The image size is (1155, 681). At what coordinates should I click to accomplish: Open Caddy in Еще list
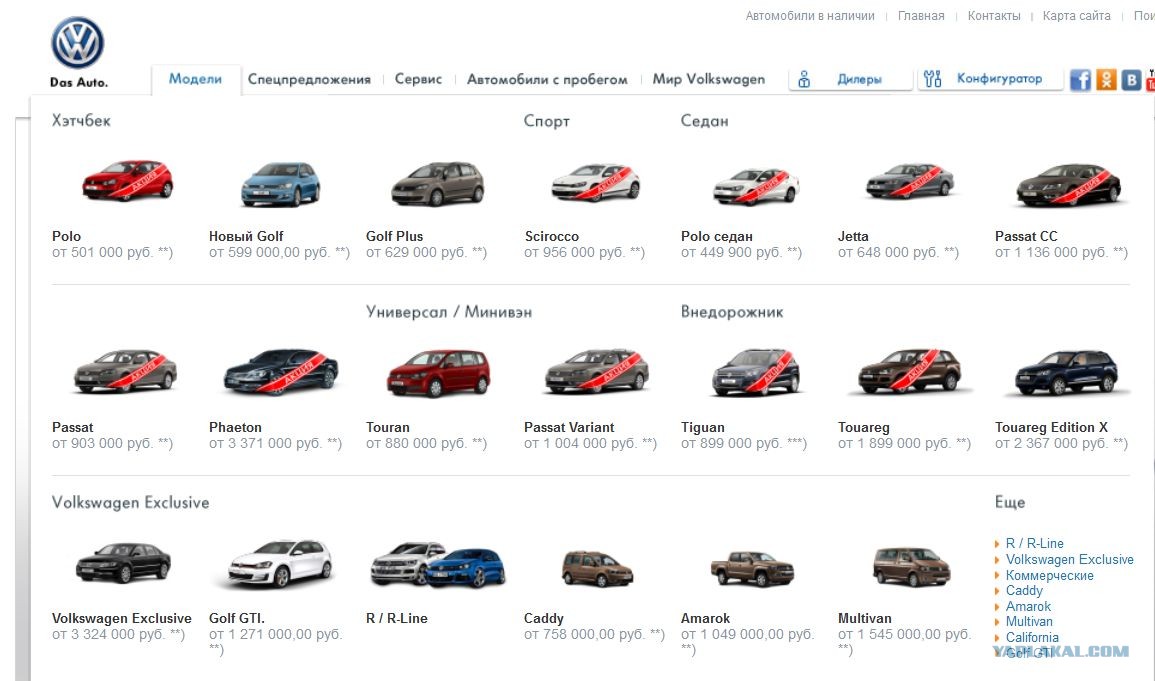pos(1024,590)
